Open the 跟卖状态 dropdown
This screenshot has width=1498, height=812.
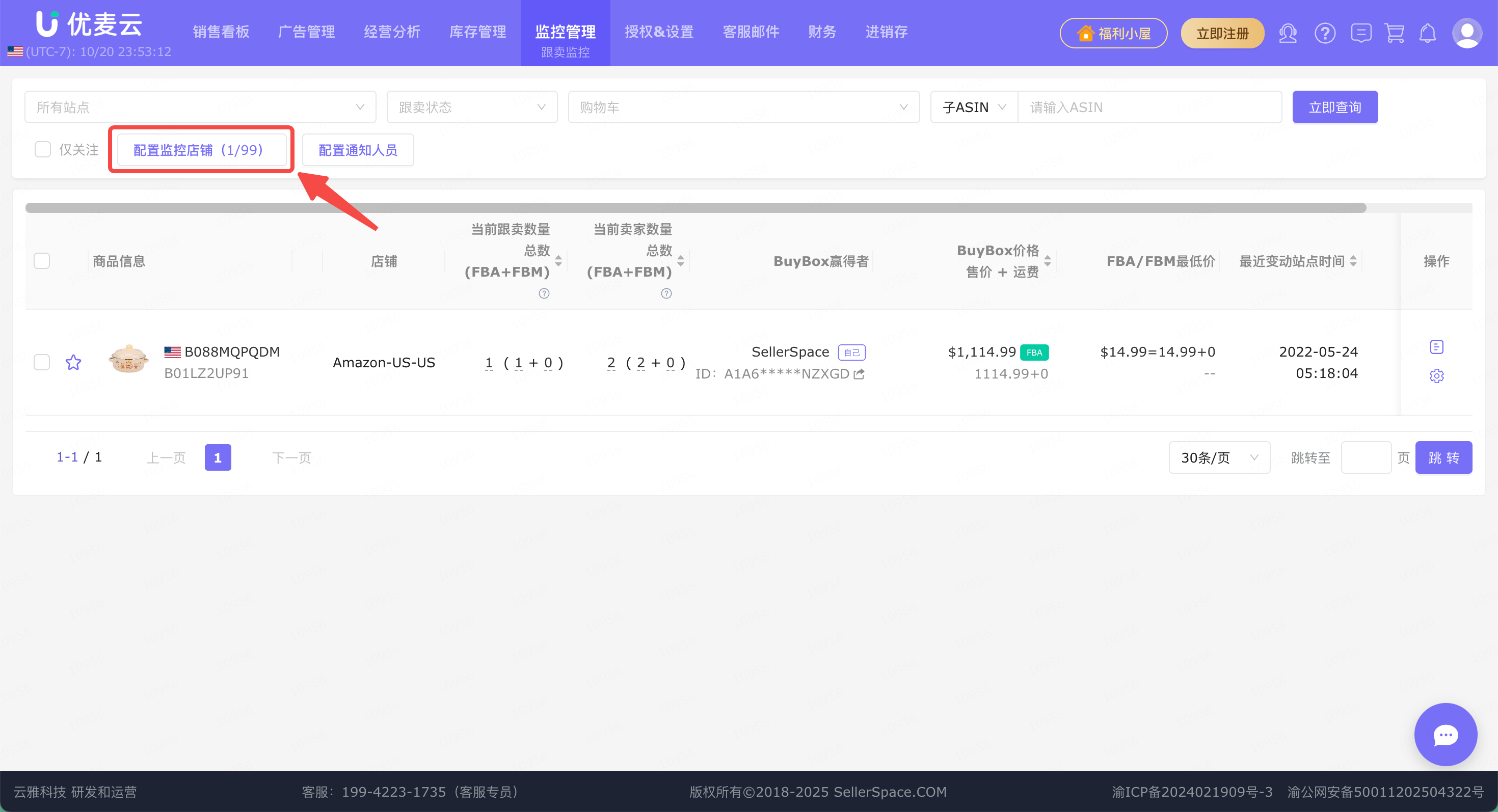coord(472,107)
